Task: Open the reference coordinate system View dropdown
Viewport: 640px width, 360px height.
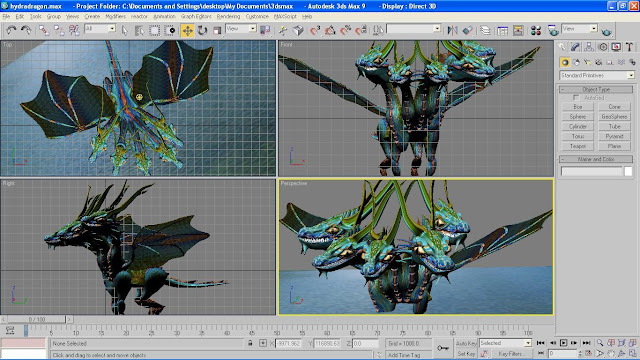Action: (x=241, y=29)
